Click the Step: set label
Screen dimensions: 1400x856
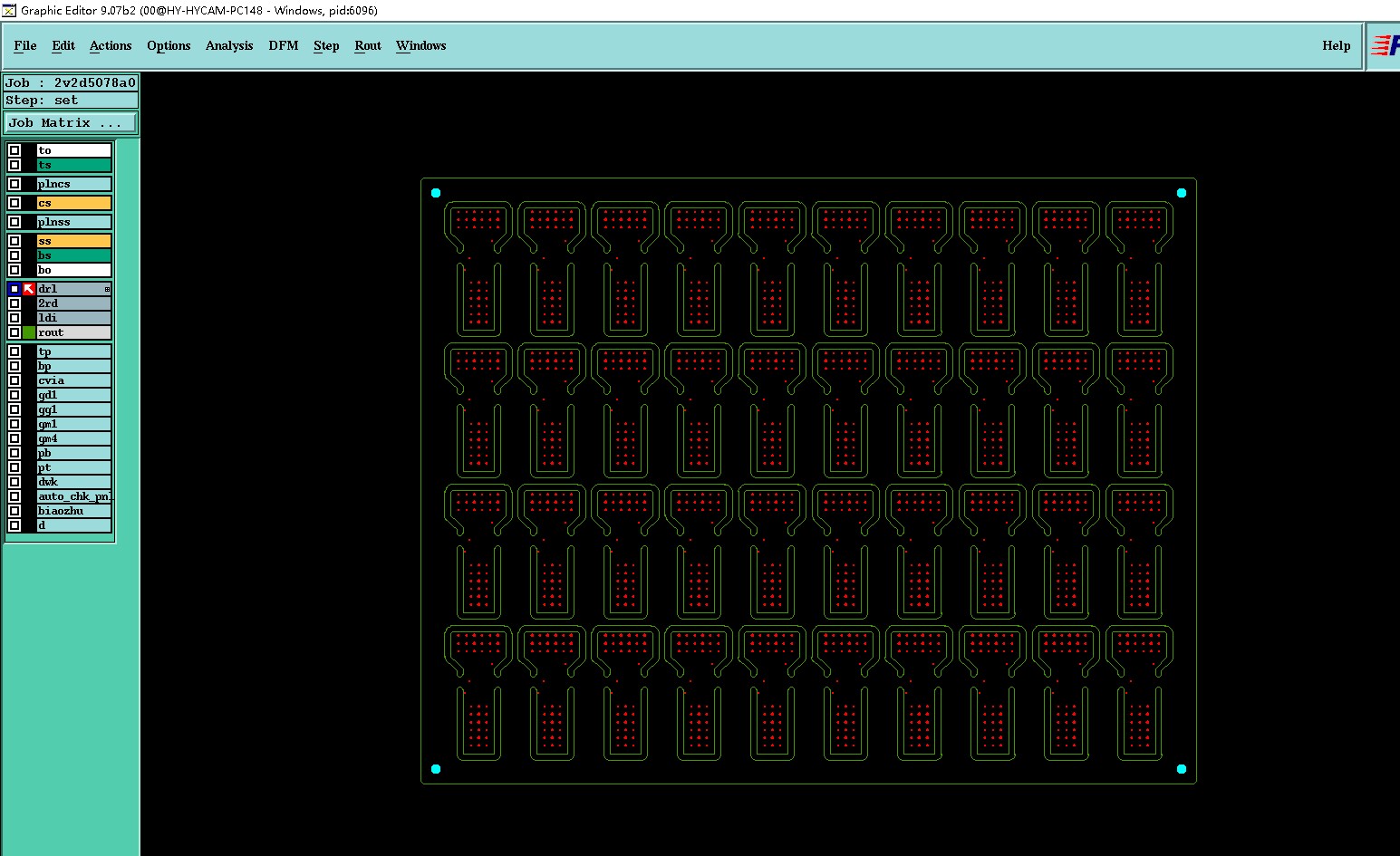[71, 100]
